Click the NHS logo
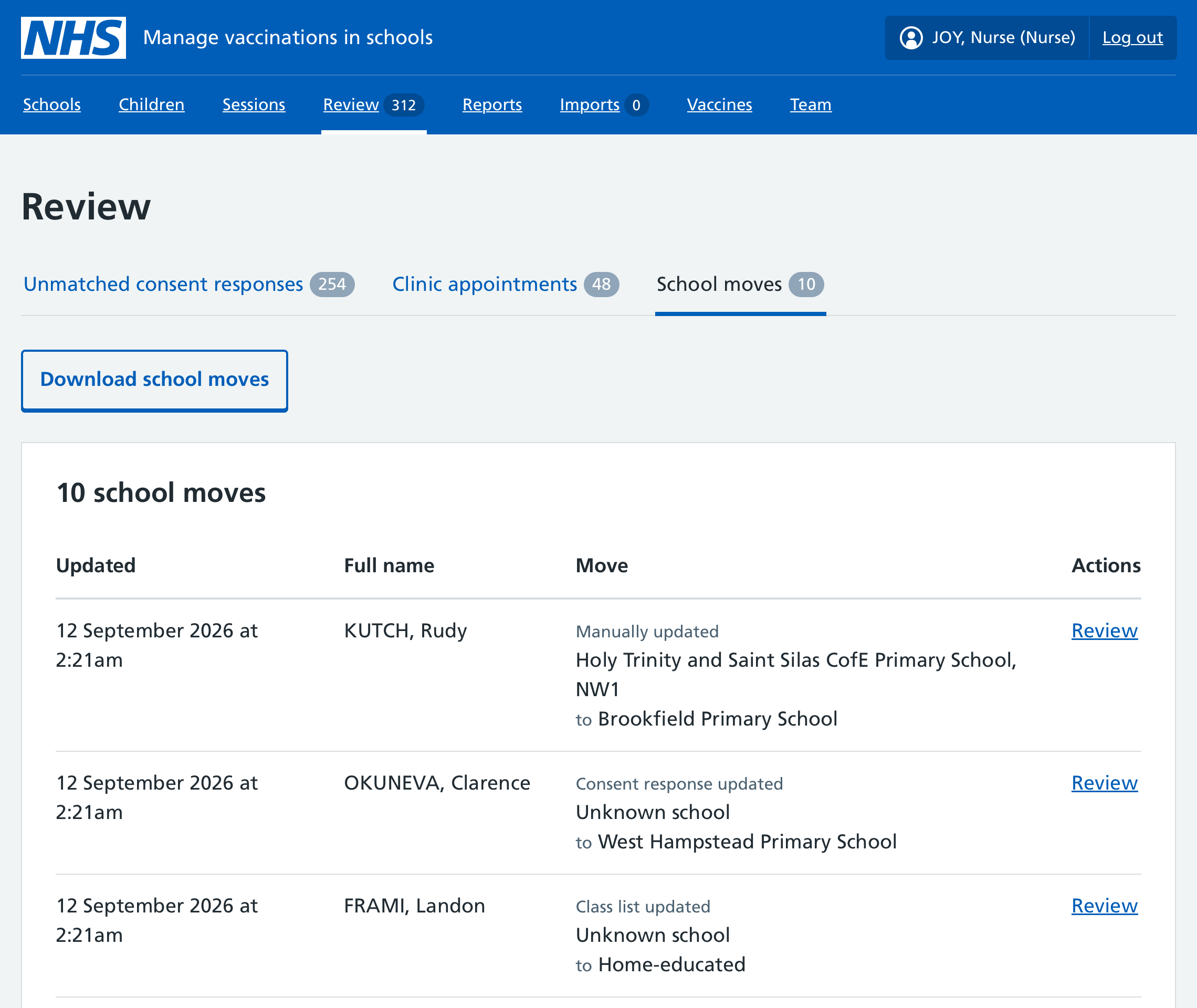Screen dimensions: 1197x1008 (73, 38)
